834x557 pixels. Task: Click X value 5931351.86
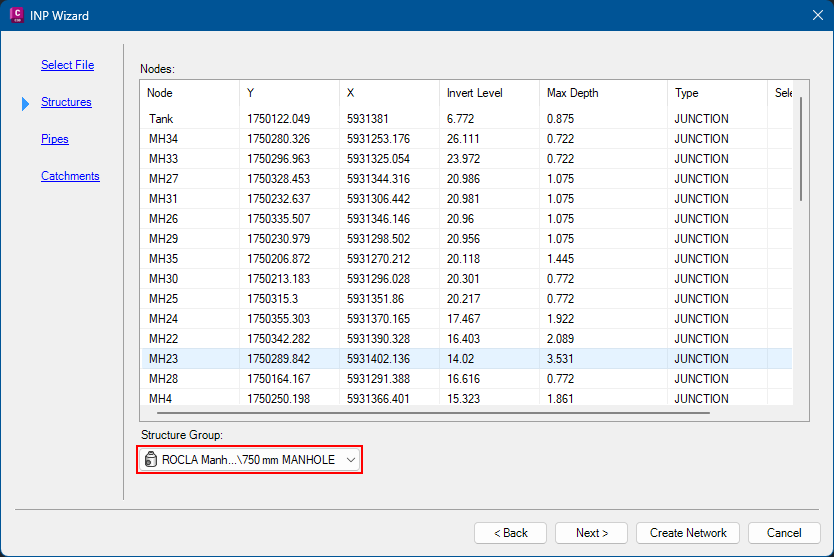375,299
